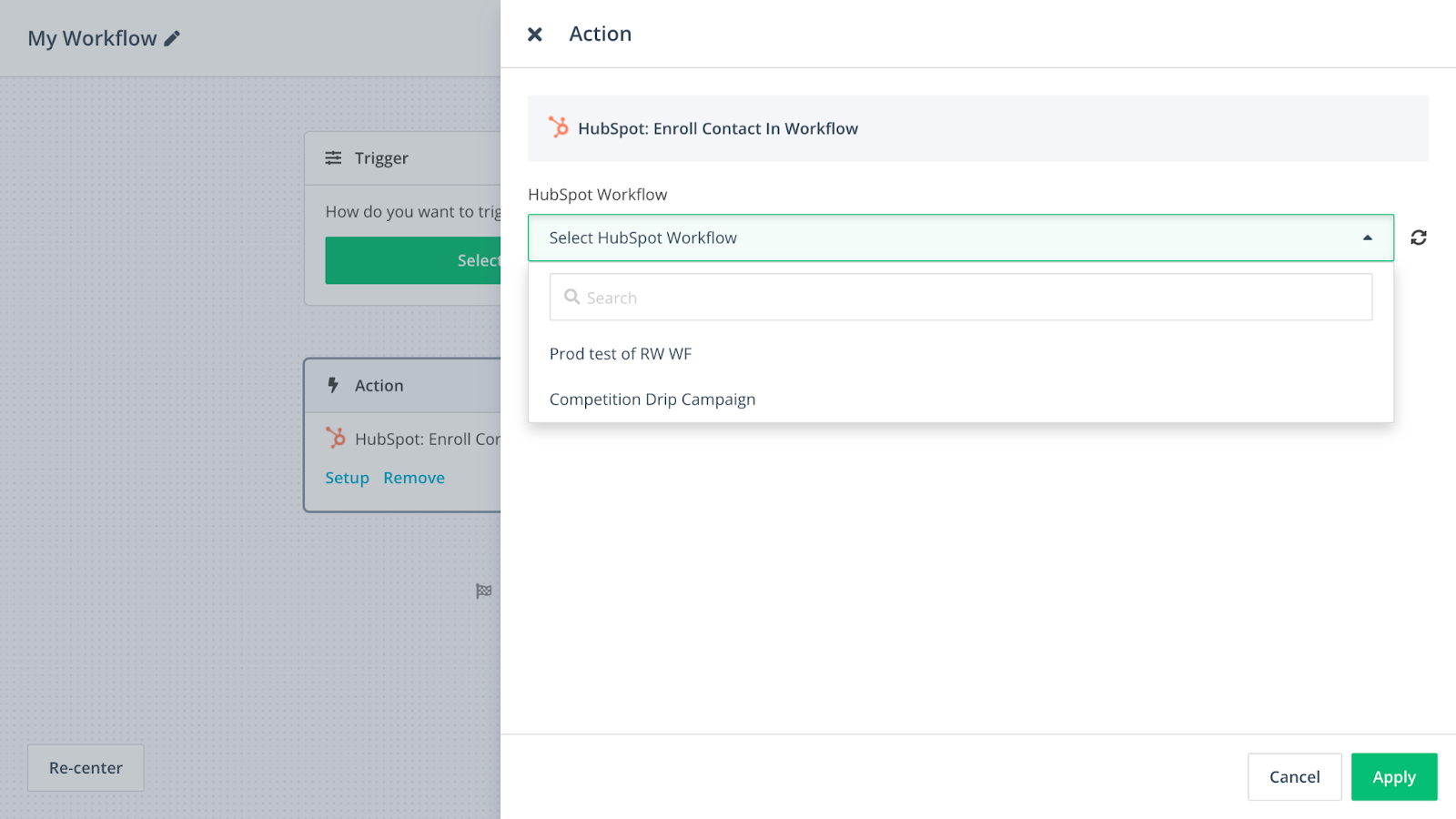Toggle the dropdown caret arrow
Image resolution: width=1456 pixels, height=819 pixels.
point(1367,238)
